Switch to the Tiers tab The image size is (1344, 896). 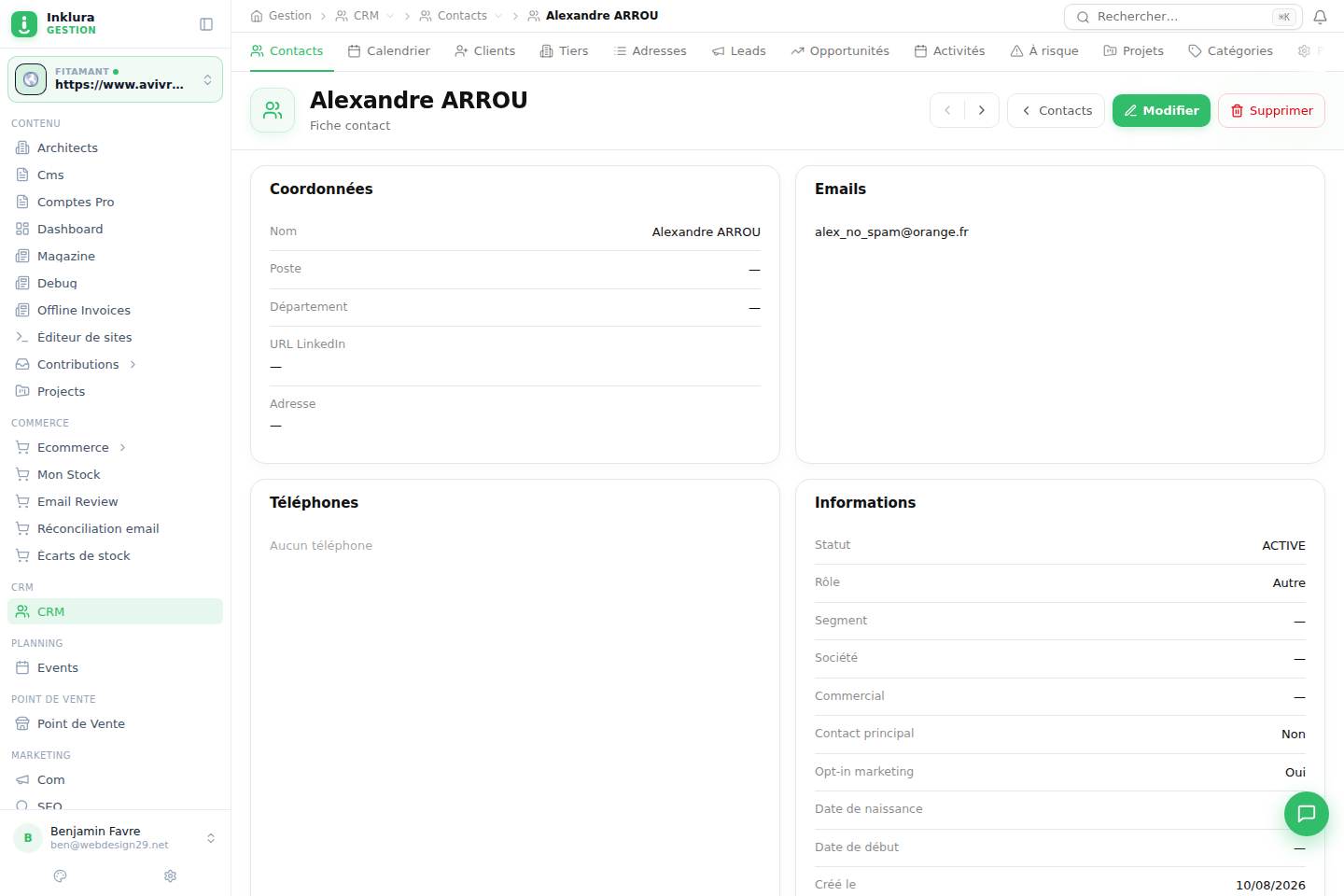[x=565, y=51]
